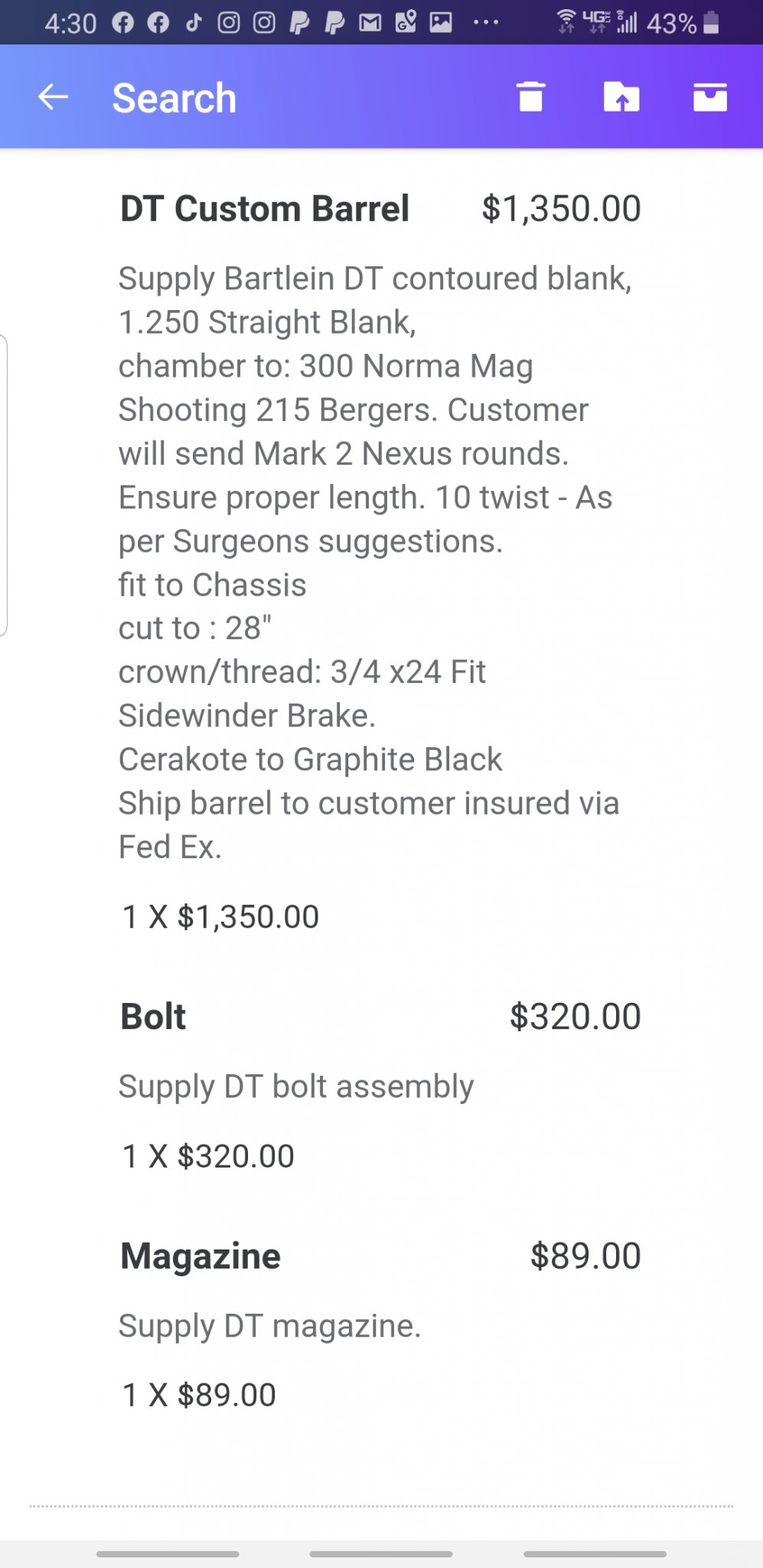Tap the Search title in header
The width and height of the screenshot is (763, 1568).
click(174, 98)
